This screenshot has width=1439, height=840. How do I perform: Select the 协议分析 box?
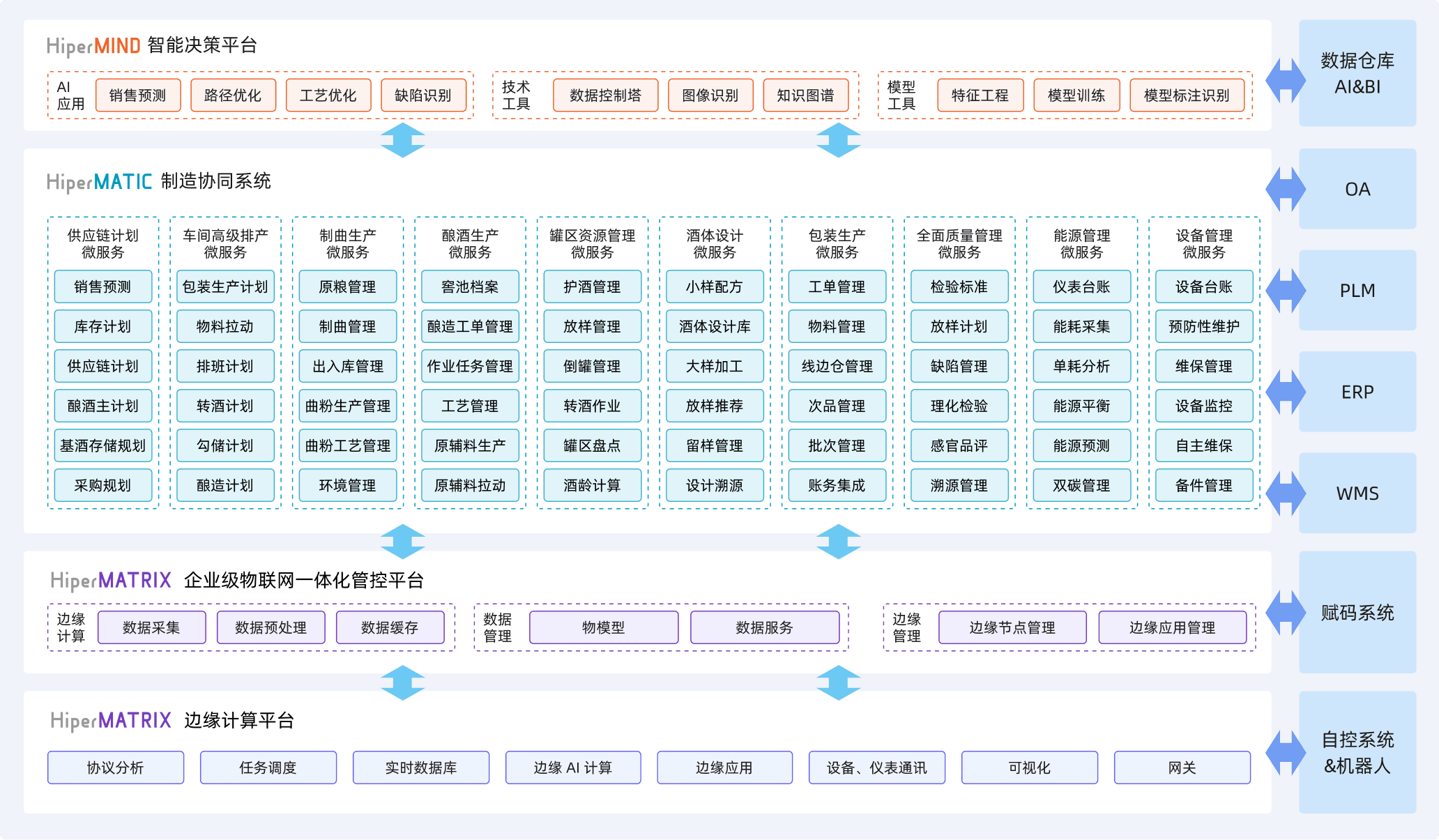point(116,768)
